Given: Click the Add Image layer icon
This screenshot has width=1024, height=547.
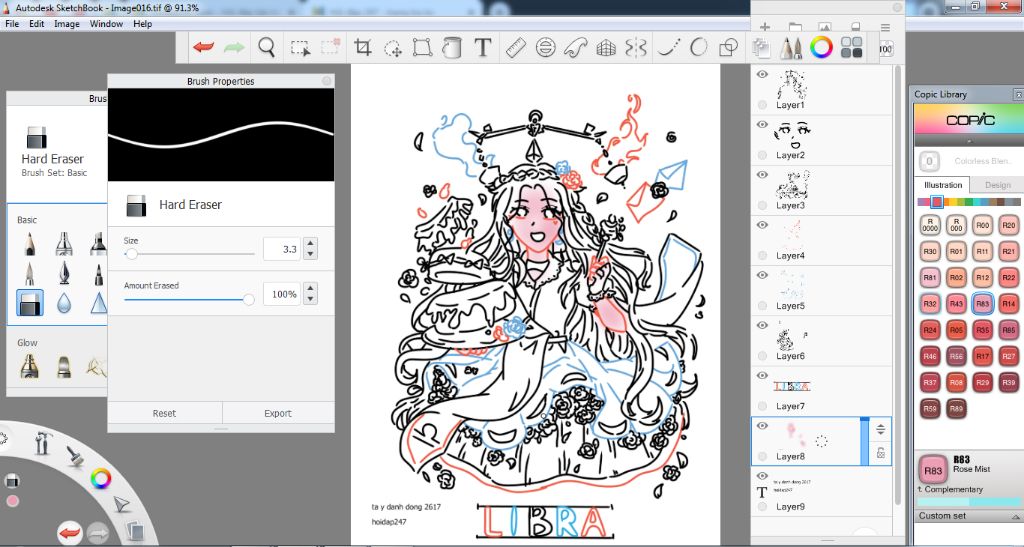Looking at the screenshot, I should point(825,27).
